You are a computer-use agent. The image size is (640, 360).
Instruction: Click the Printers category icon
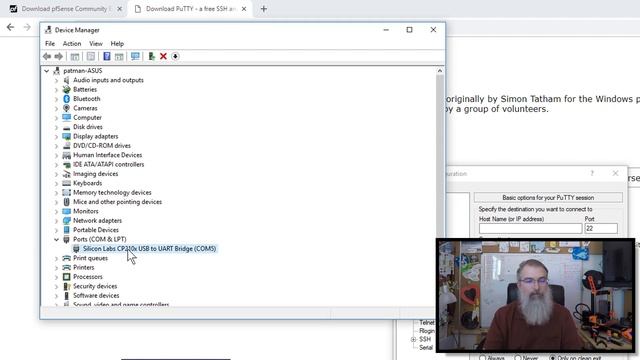pos(67,267)
